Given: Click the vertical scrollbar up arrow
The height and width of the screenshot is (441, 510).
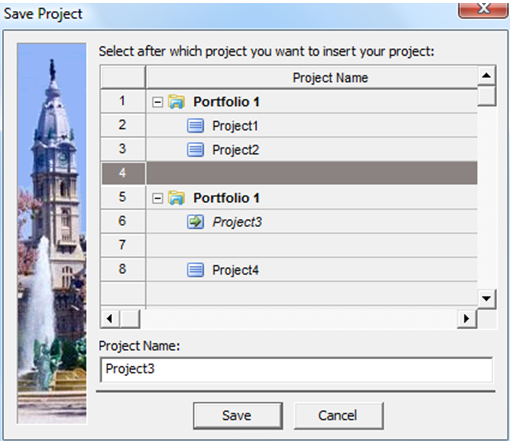Looking at the screenshot, I should click(x=486, y=75).
